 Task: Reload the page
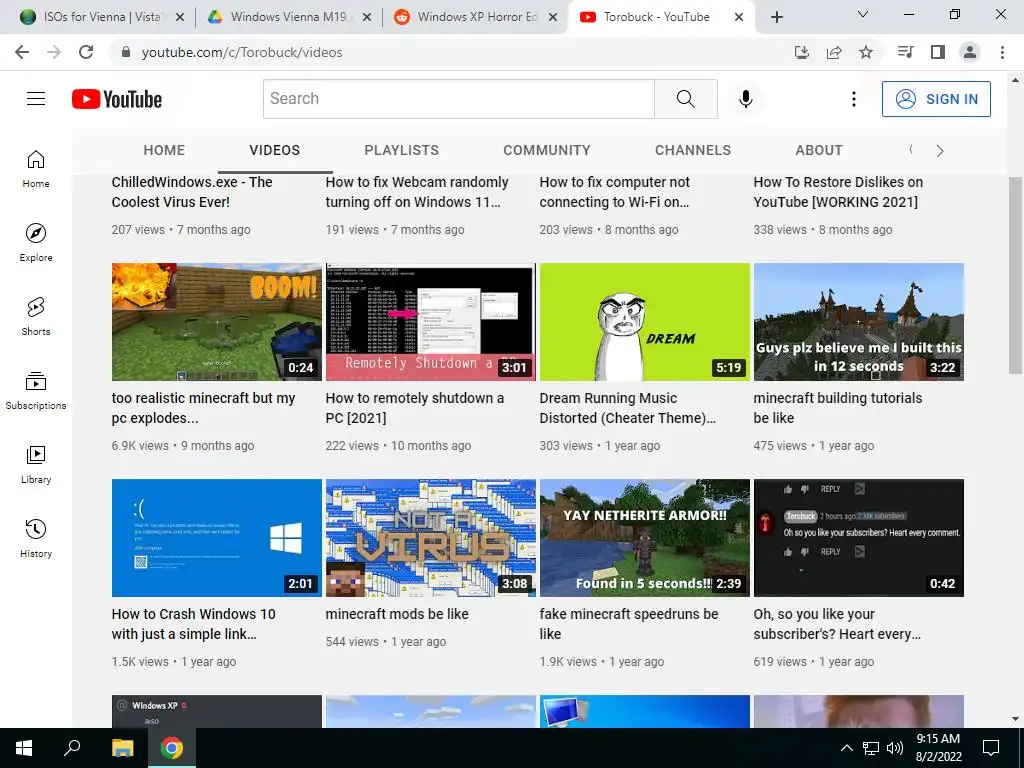pos(86,52)
